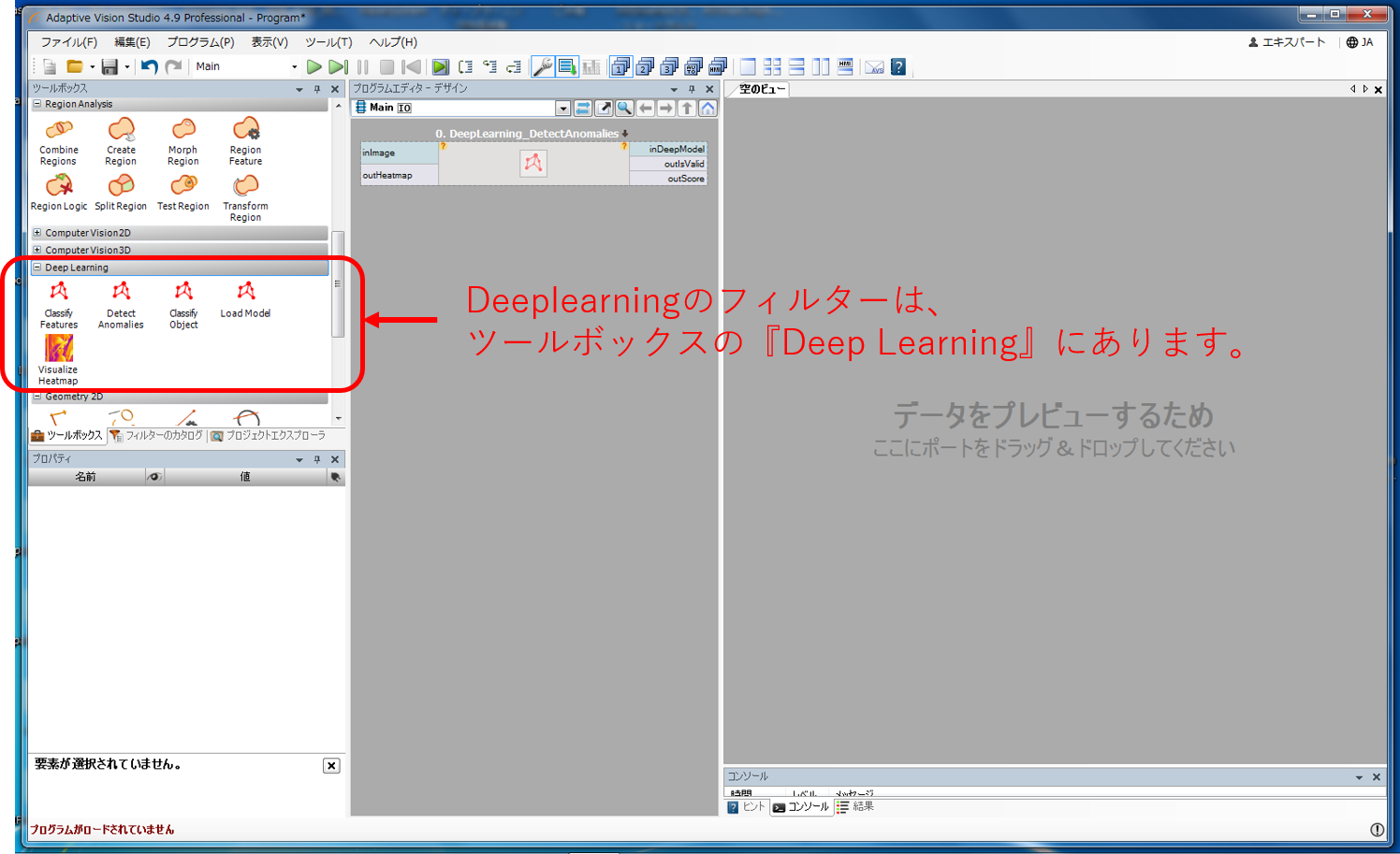The image size is (1400, 854).
Task: Select Classify Features deep learning filter
Action: 58,305
